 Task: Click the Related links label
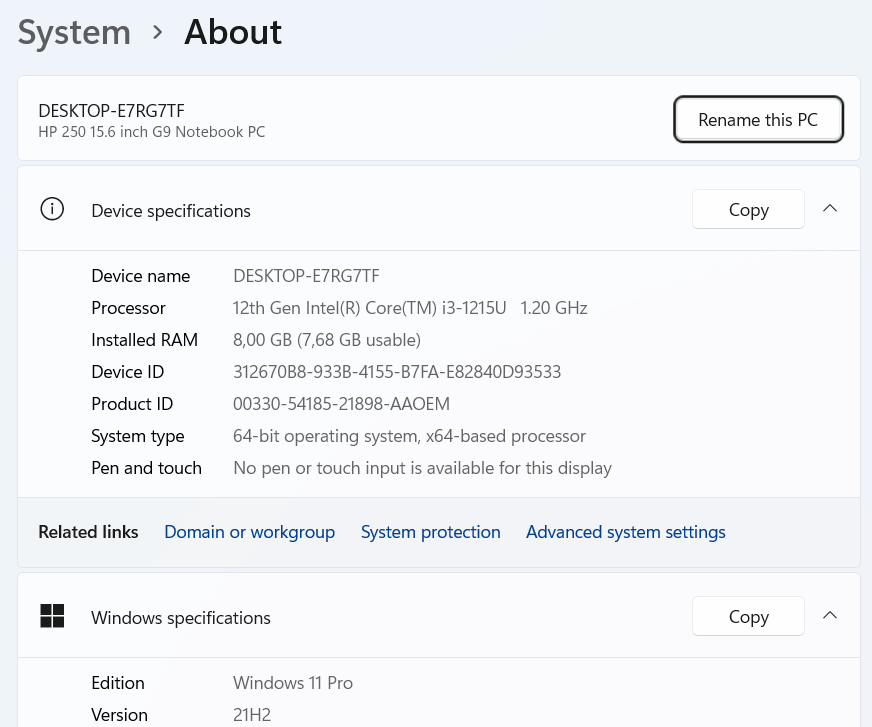point(88,532)
